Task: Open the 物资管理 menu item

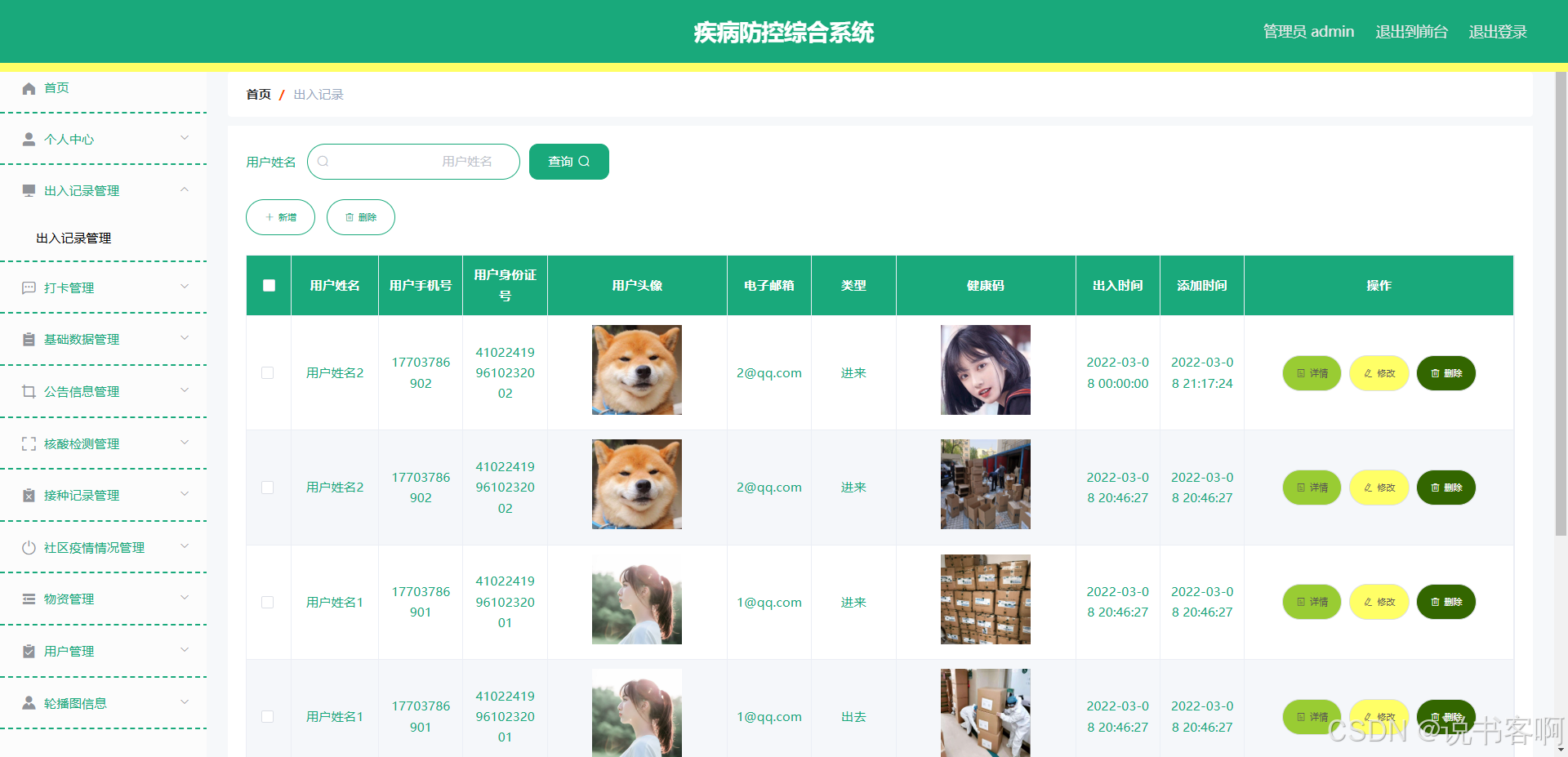Action: (104, 599)
